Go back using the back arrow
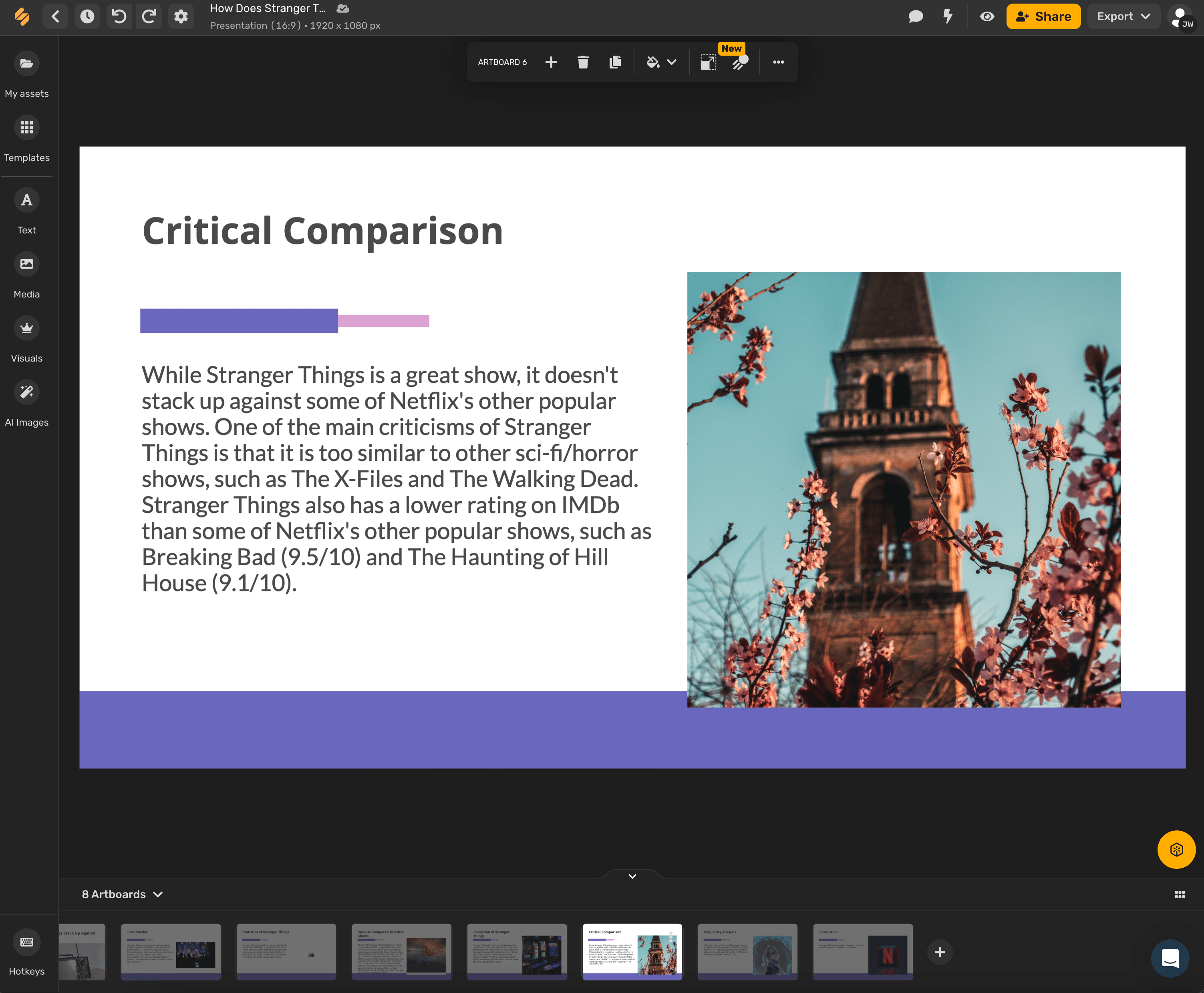This screenshot has height=993, width=1204. pos(56,16)
